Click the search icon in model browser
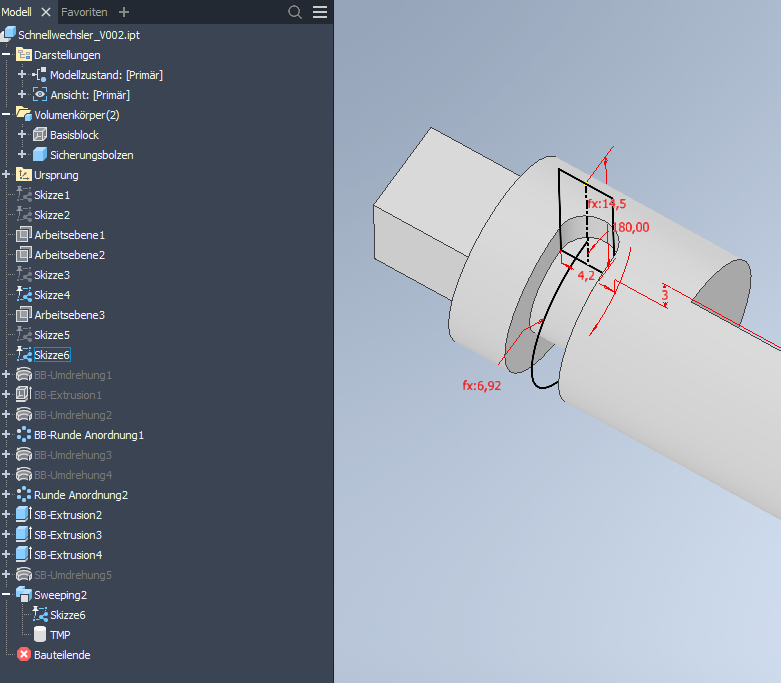This screenshot has width=781, height=683. tap(295, 12)
